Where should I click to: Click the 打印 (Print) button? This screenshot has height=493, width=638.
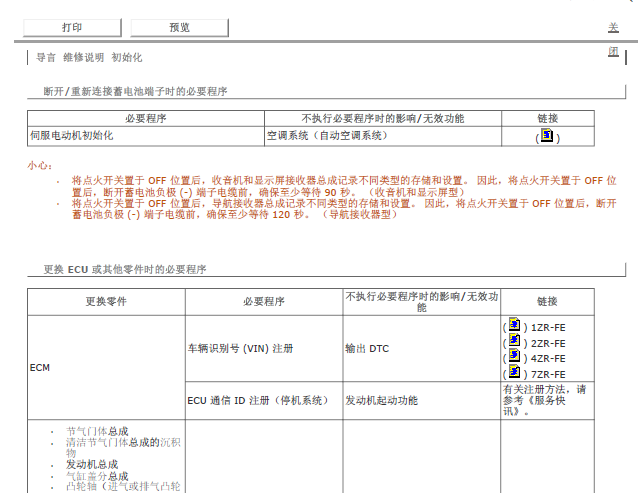click(72, 28)
